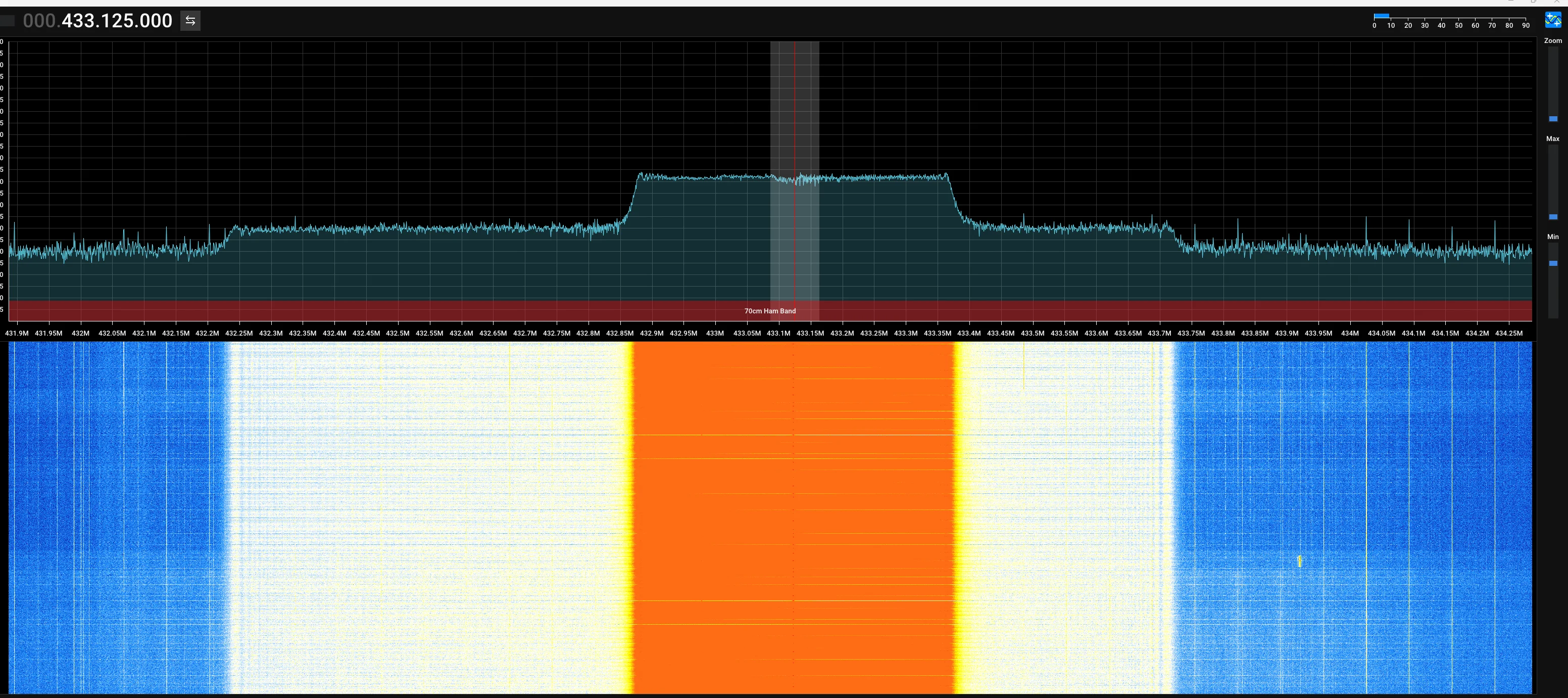Click the 432.5M label on frequency scale
Viewport: 1568px width, 698px height.
398,333
